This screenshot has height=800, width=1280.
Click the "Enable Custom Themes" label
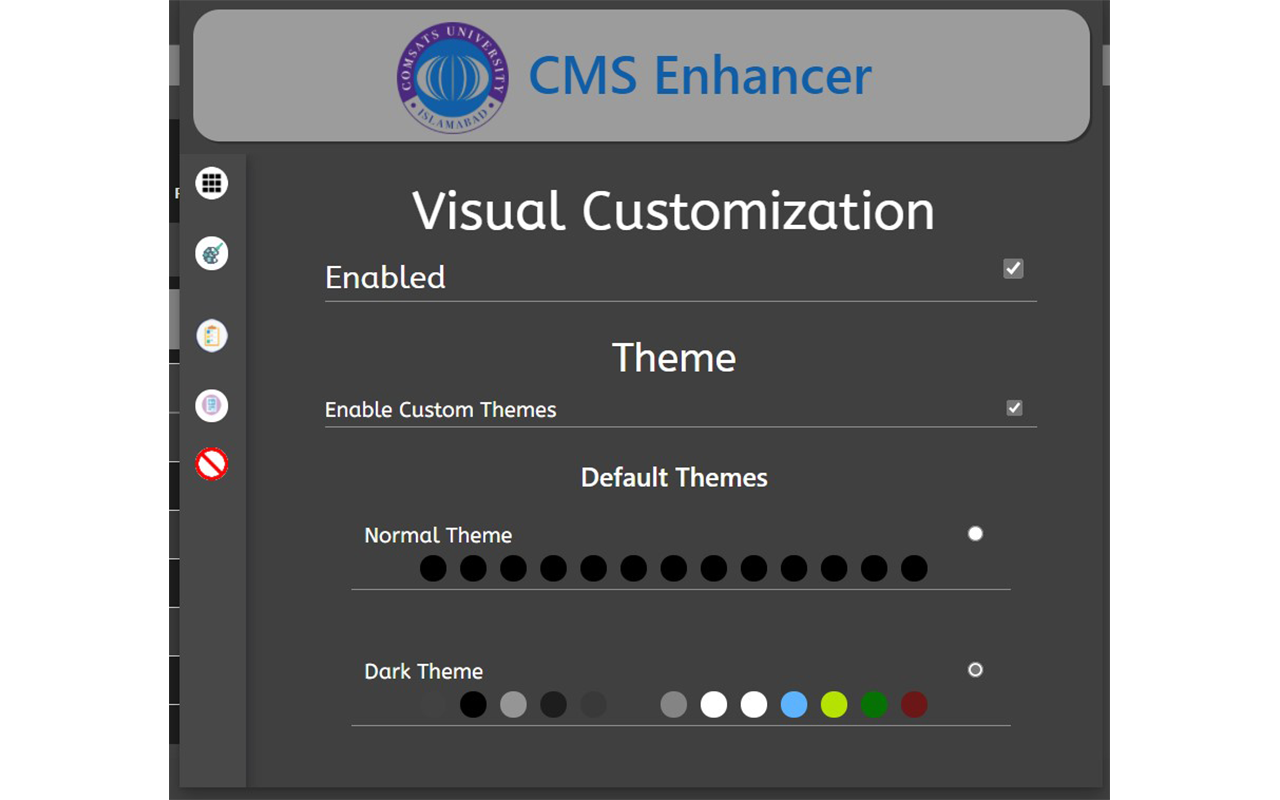[x=441, y=409]
